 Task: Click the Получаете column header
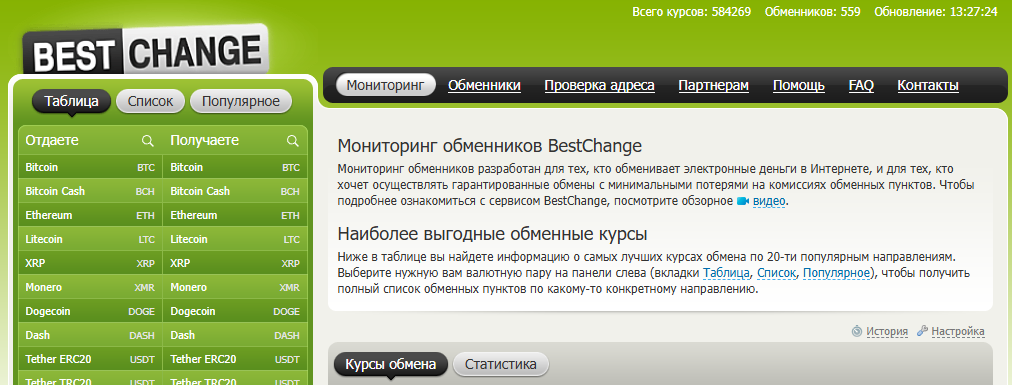point(205,140)
